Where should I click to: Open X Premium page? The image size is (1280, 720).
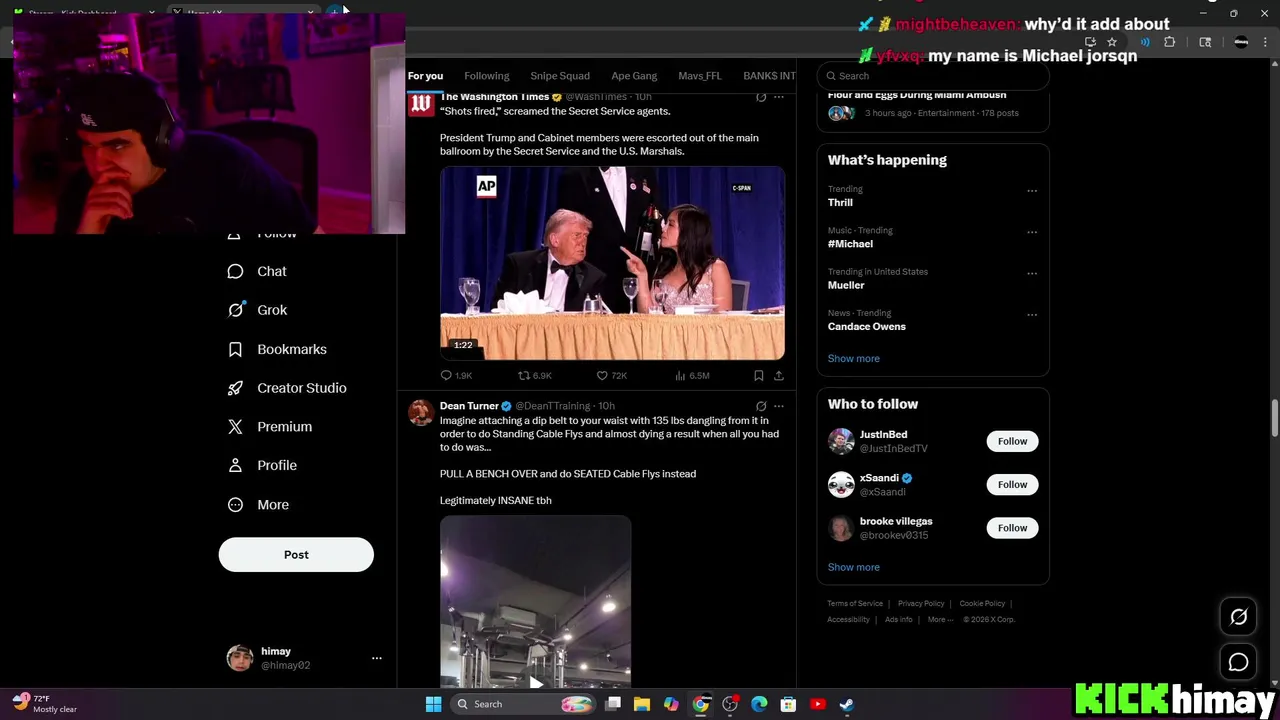[270, 427]
